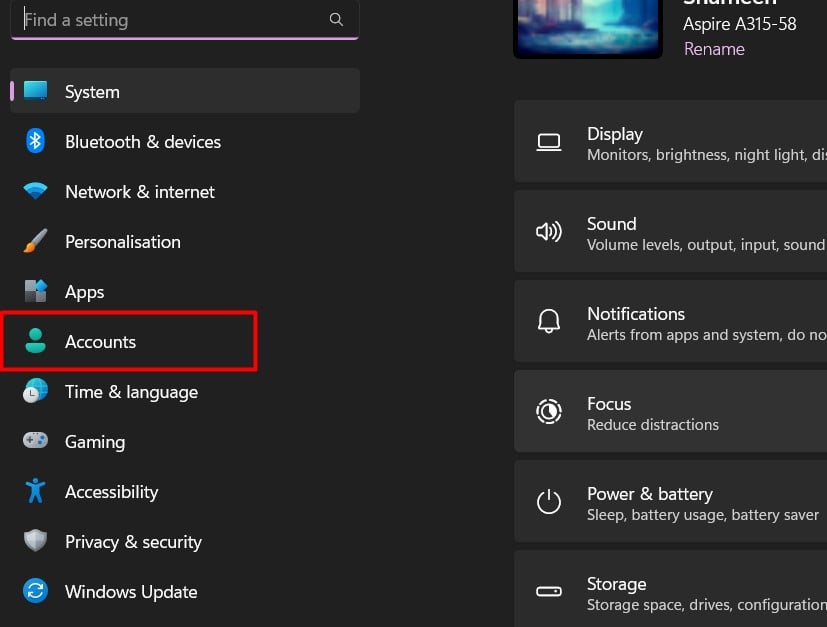This screenshot has height=627, width=827.
Task: Click the Privacy & security shield icon
Action: point(36,541)
